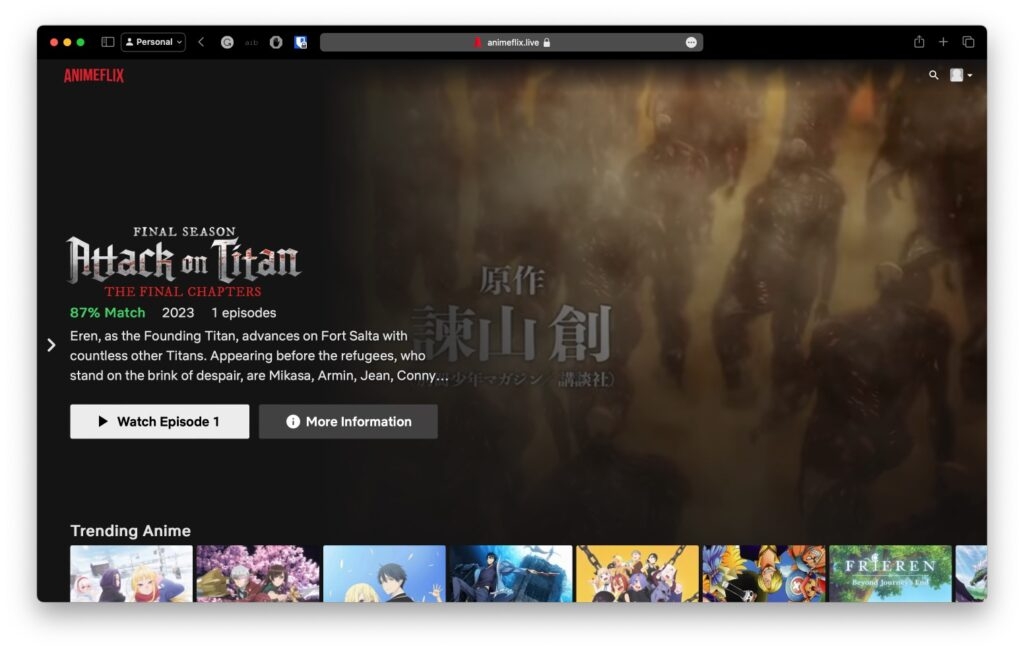
Task: Click the site favicon in address bar
Action: tap(477, 42)
